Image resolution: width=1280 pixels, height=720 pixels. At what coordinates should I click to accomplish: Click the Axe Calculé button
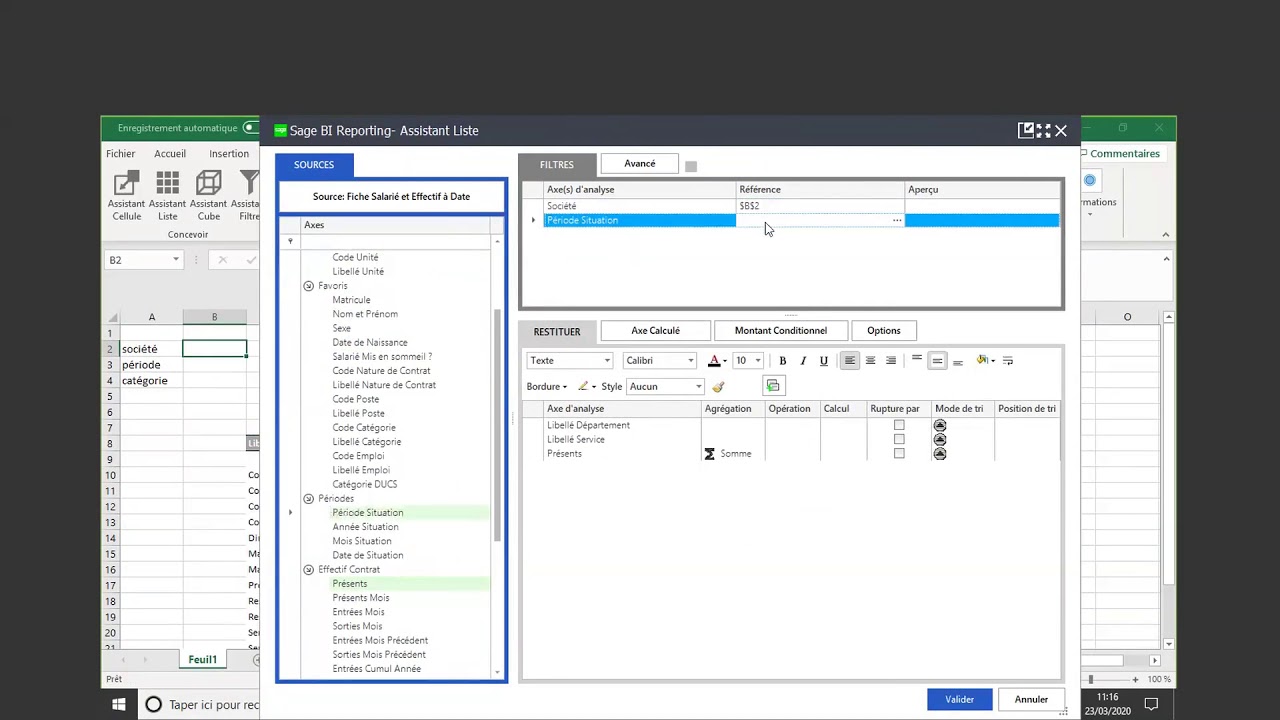click(656, 331)
